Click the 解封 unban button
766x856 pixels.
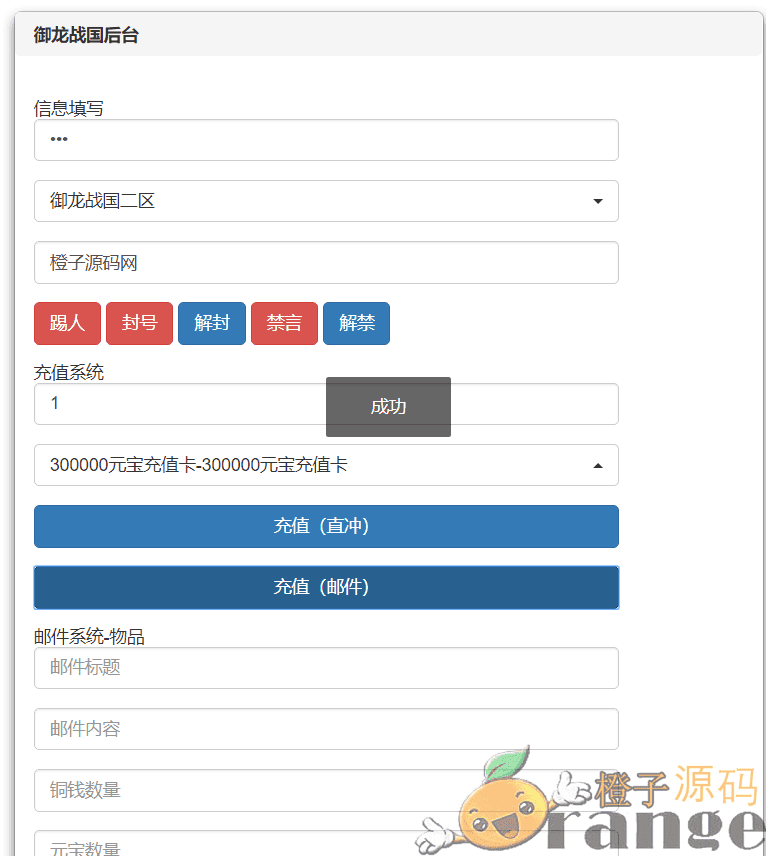[212, 323]
